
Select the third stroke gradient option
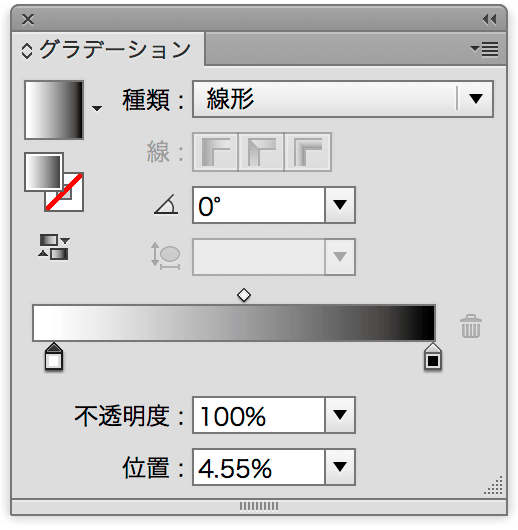(308, 152)
